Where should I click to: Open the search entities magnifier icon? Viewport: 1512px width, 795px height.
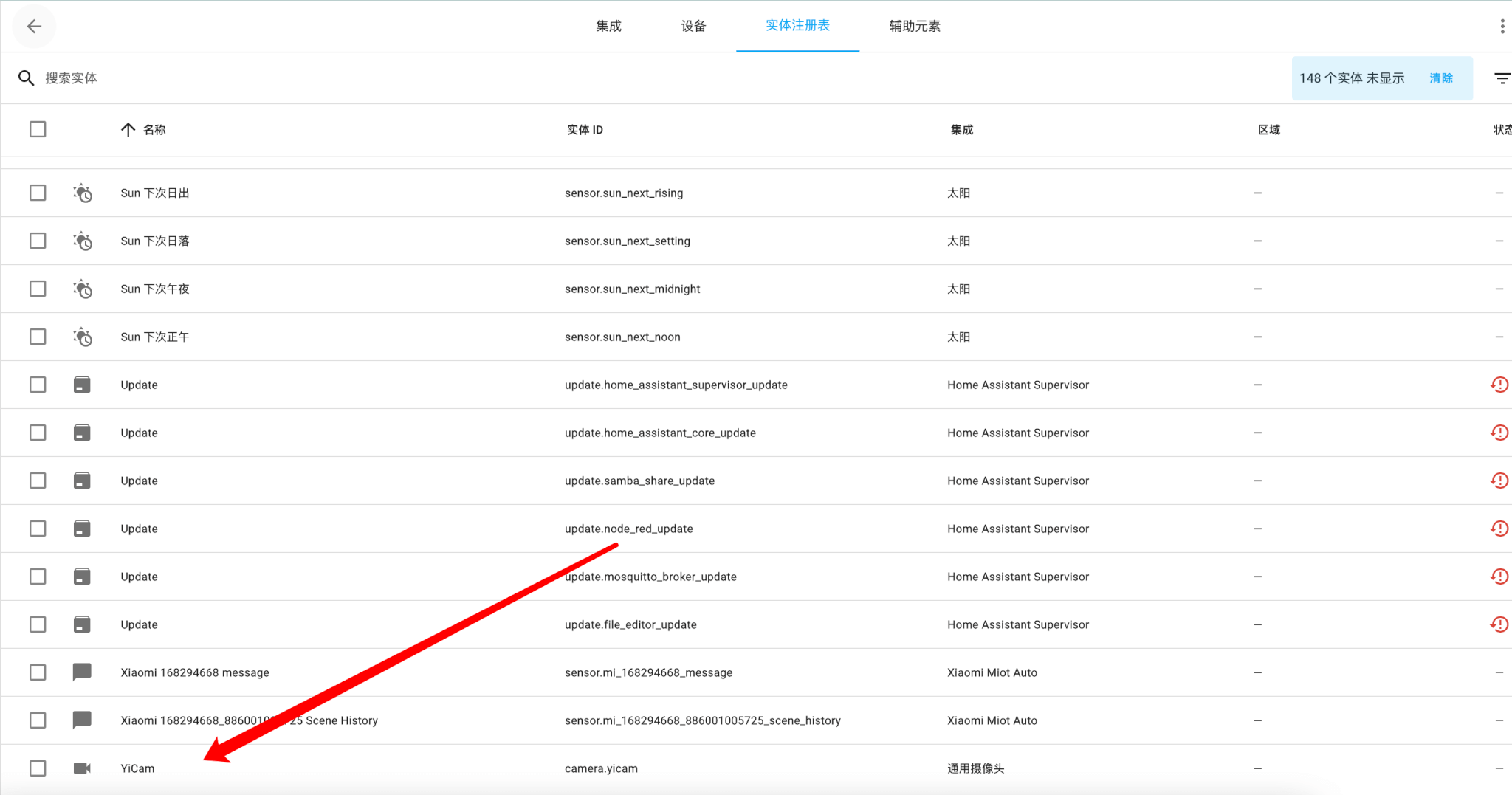(x=27, y=78)
